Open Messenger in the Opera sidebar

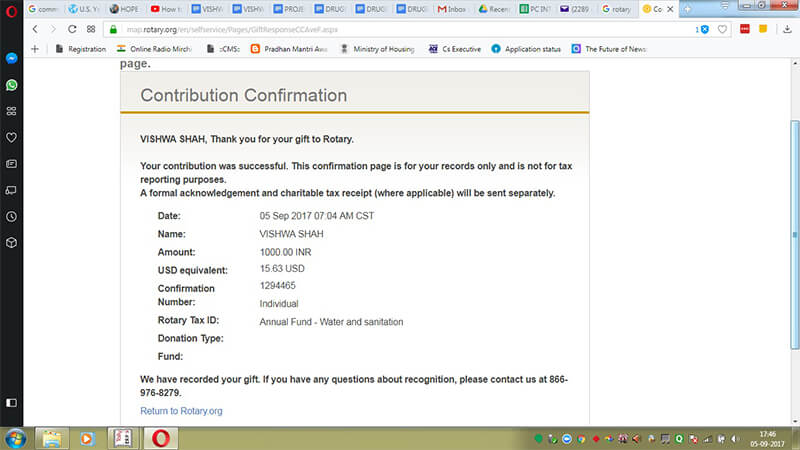(11, 58)
